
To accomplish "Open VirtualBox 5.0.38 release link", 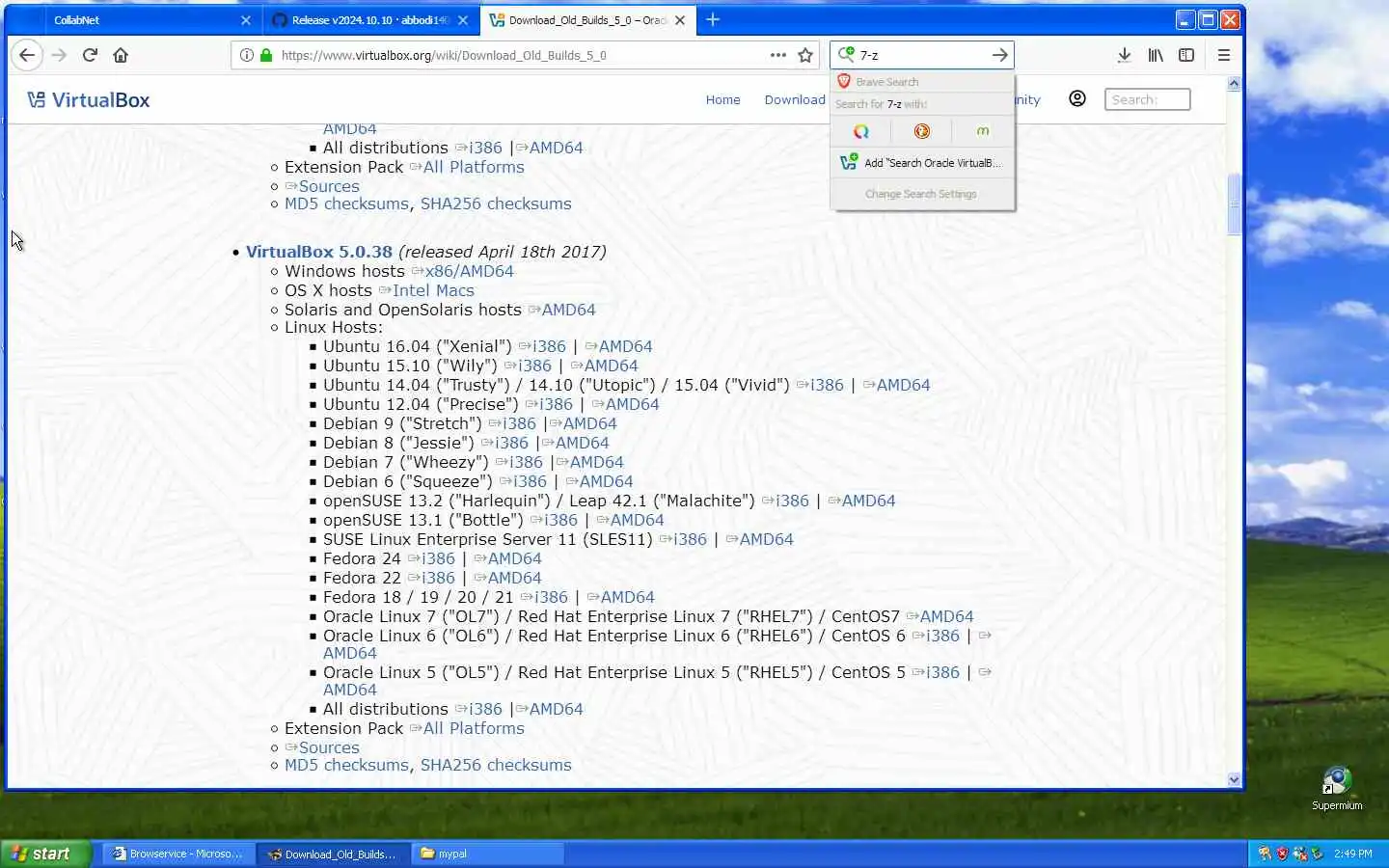I will pos(319,252).
